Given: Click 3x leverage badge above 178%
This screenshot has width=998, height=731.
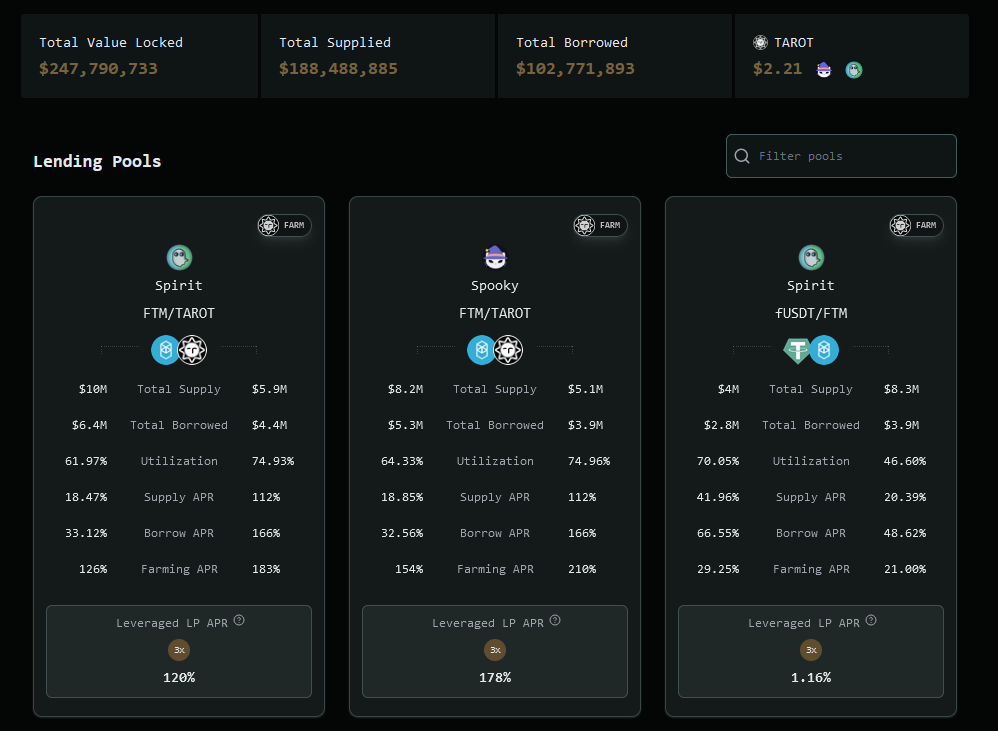Looking at the screenshot, I should 495,650.
